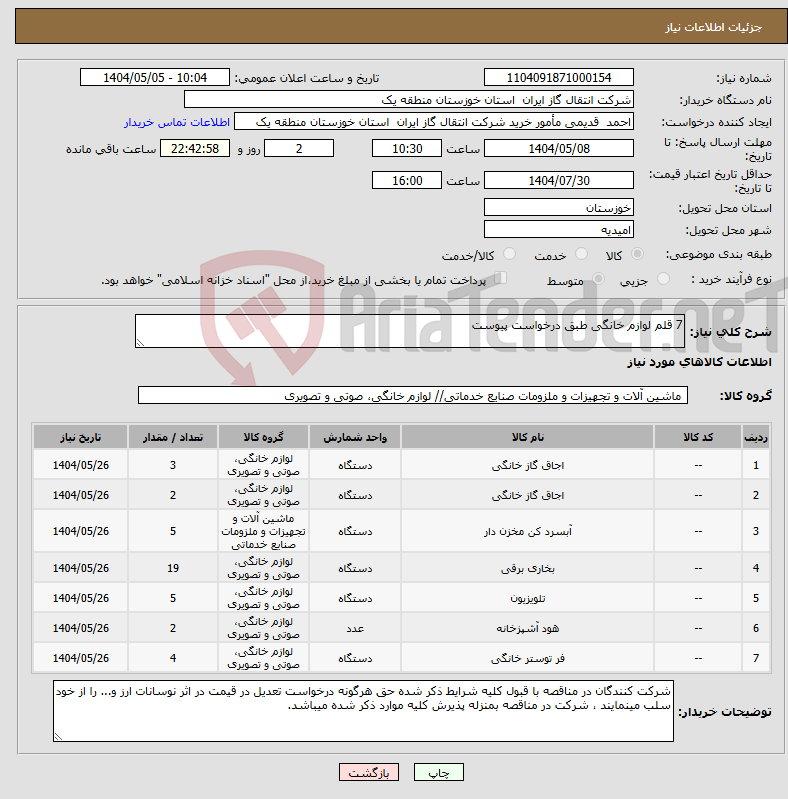Screen dimensions: 788x799
Task: Click quantity 3 in first row
Action: tap(173, 465)
